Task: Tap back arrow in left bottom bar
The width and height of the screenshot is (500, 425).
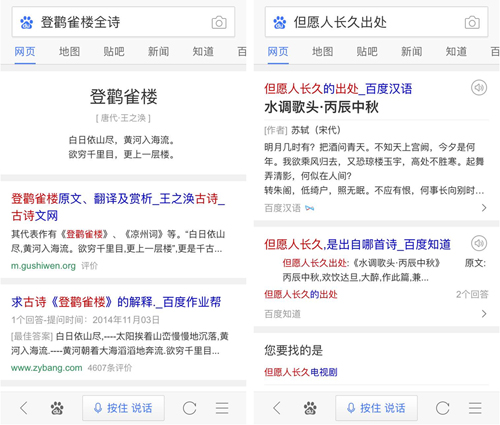Action: pyautogui.click(x=23, y=408)
